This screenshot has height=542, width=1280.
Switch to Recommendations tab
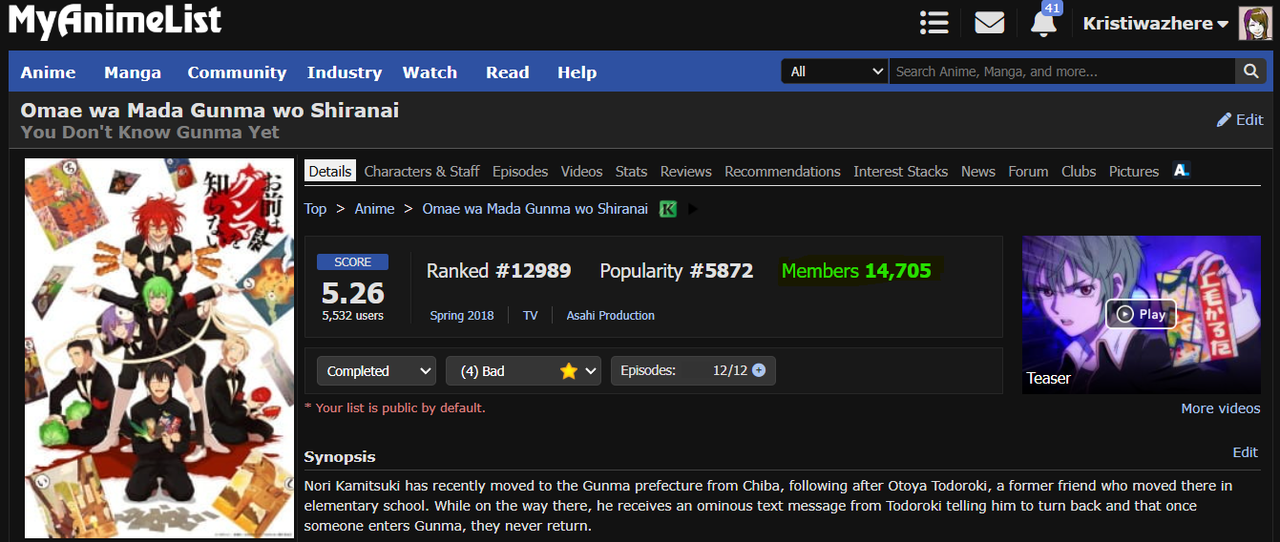click(x=783, y=171)
